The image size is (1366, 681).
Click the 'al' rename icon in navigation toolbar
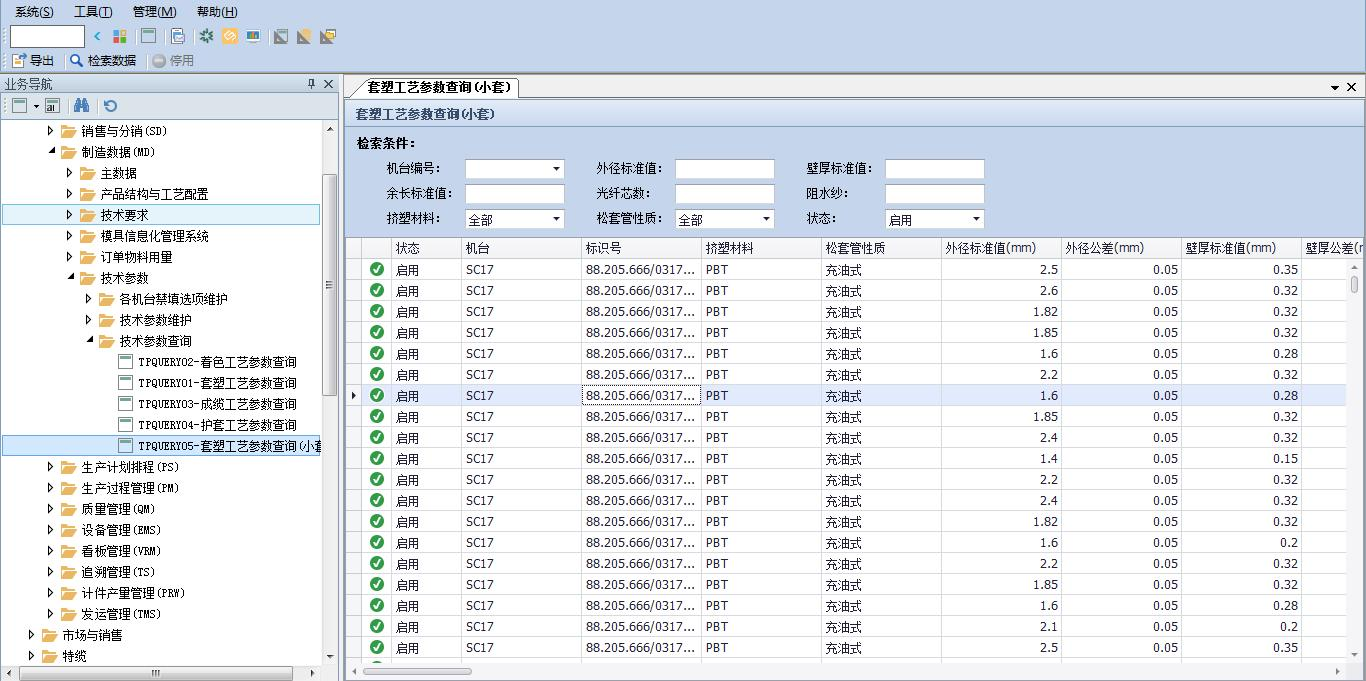click(x=52, y=106)
